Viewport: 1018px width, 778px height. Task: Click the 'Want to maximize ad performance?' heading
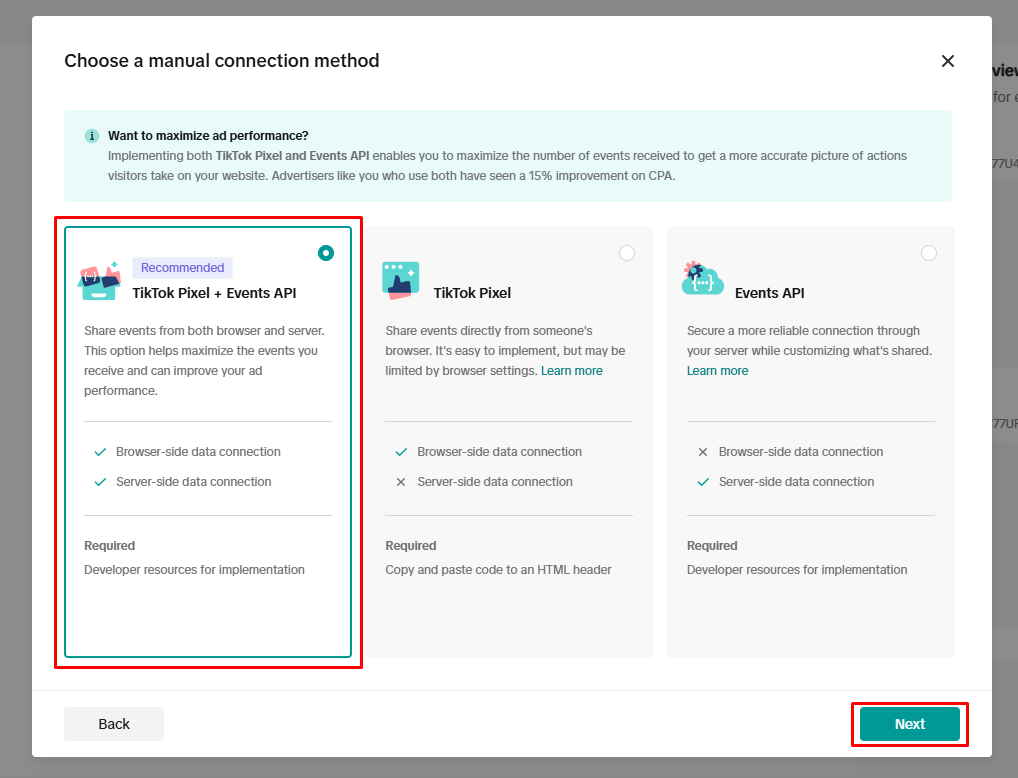(208, 136)
